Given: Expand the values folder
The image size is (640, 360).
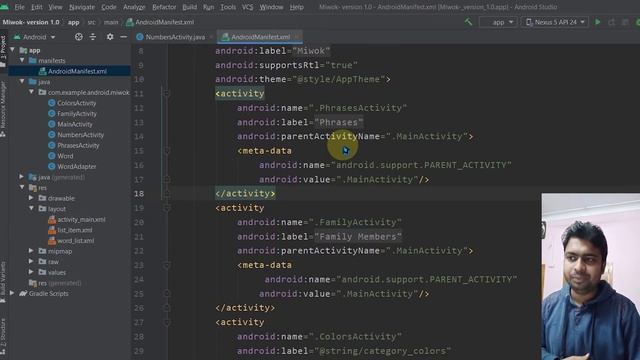Looking at the screenshot, I should 31,272.
